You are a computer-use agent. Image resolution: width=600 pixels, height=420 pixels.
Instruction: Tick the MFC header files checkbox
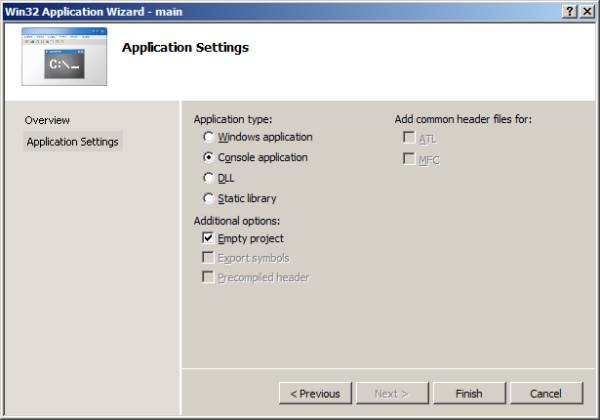pos(409,159)
